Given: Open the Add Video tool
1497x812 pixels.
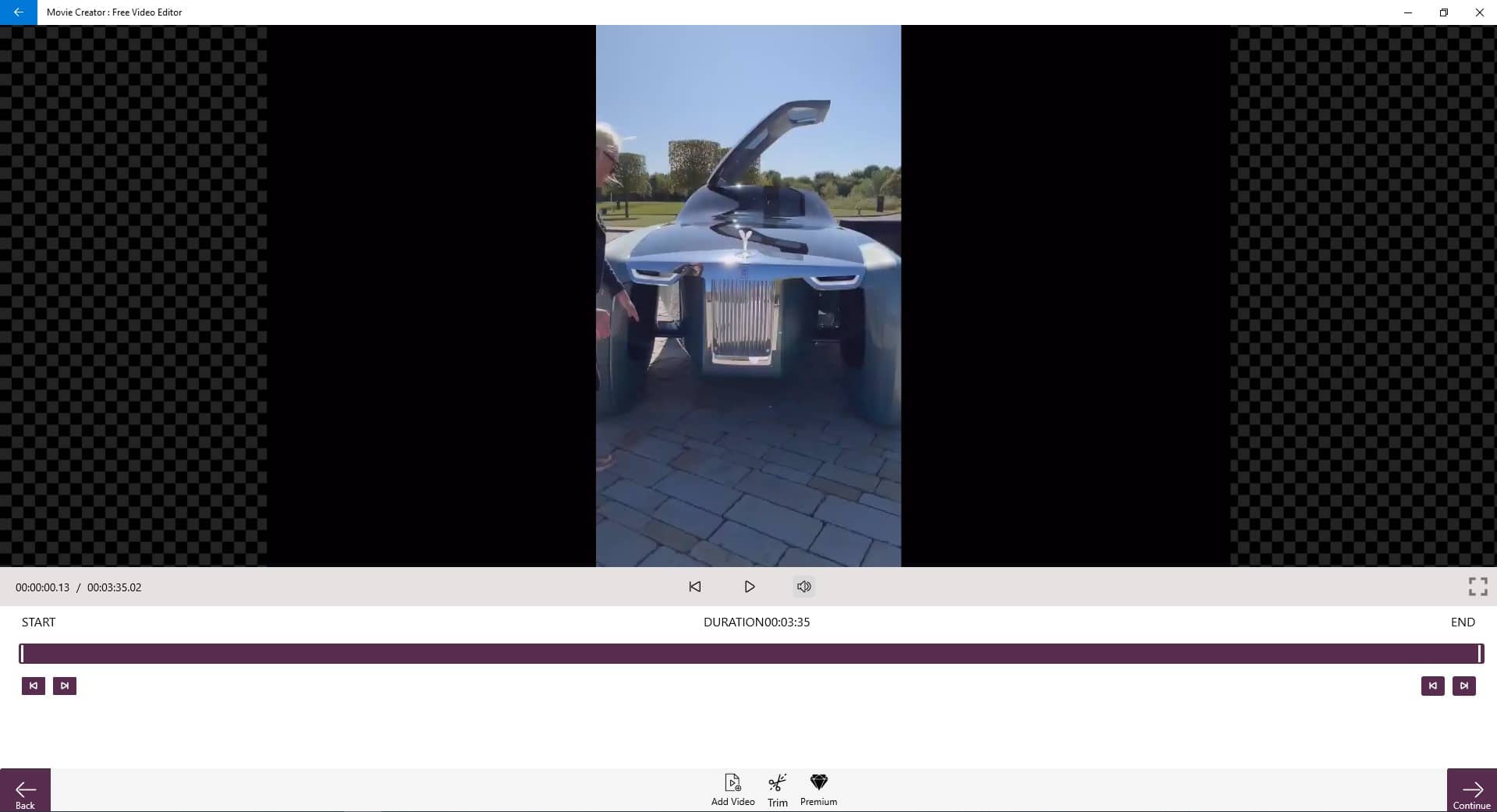Looking at the screenshot, I should [733, 783].
